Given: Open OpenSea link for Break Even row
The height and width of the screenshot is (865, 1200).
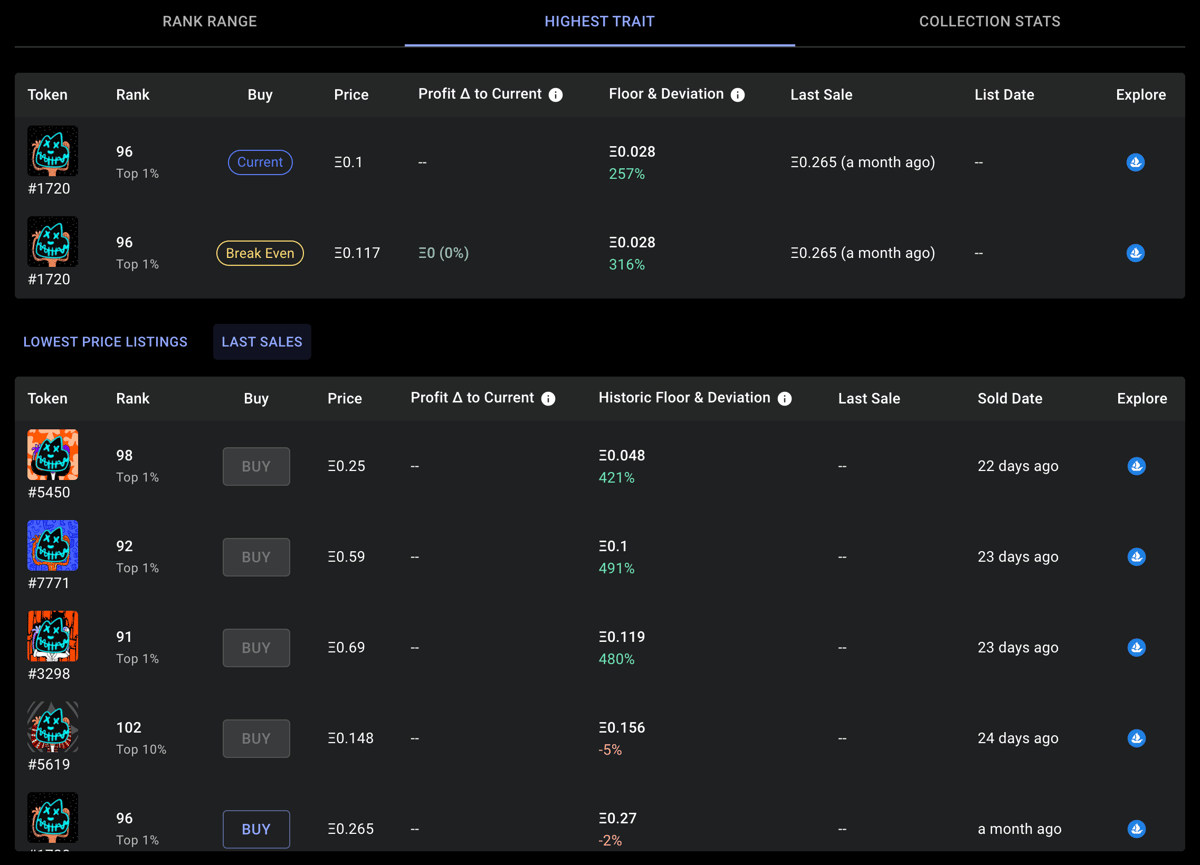Looking at the screenshot, I should [1135, 253].
